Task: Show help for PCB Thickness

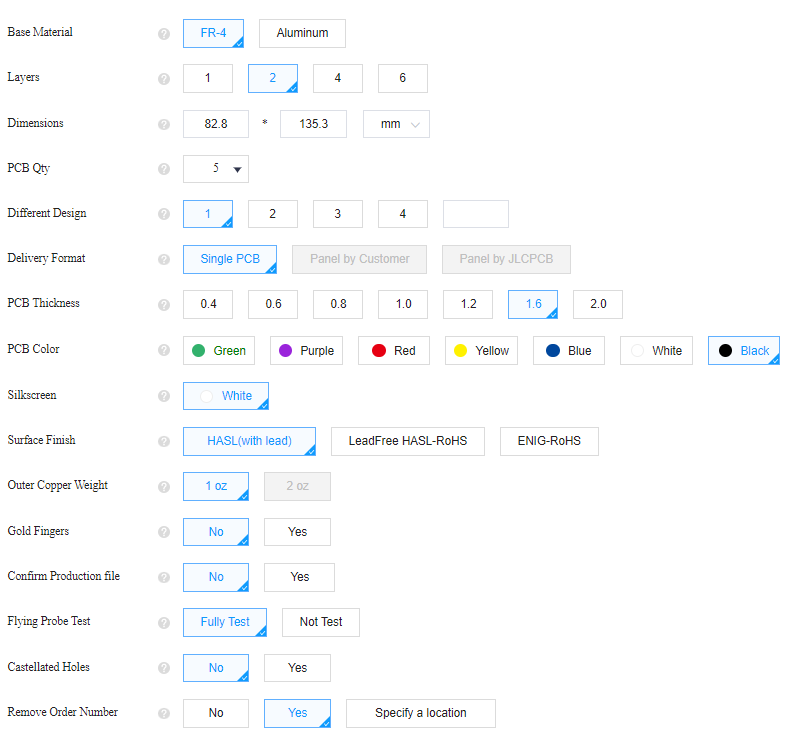Action: (x=163, y=305)
